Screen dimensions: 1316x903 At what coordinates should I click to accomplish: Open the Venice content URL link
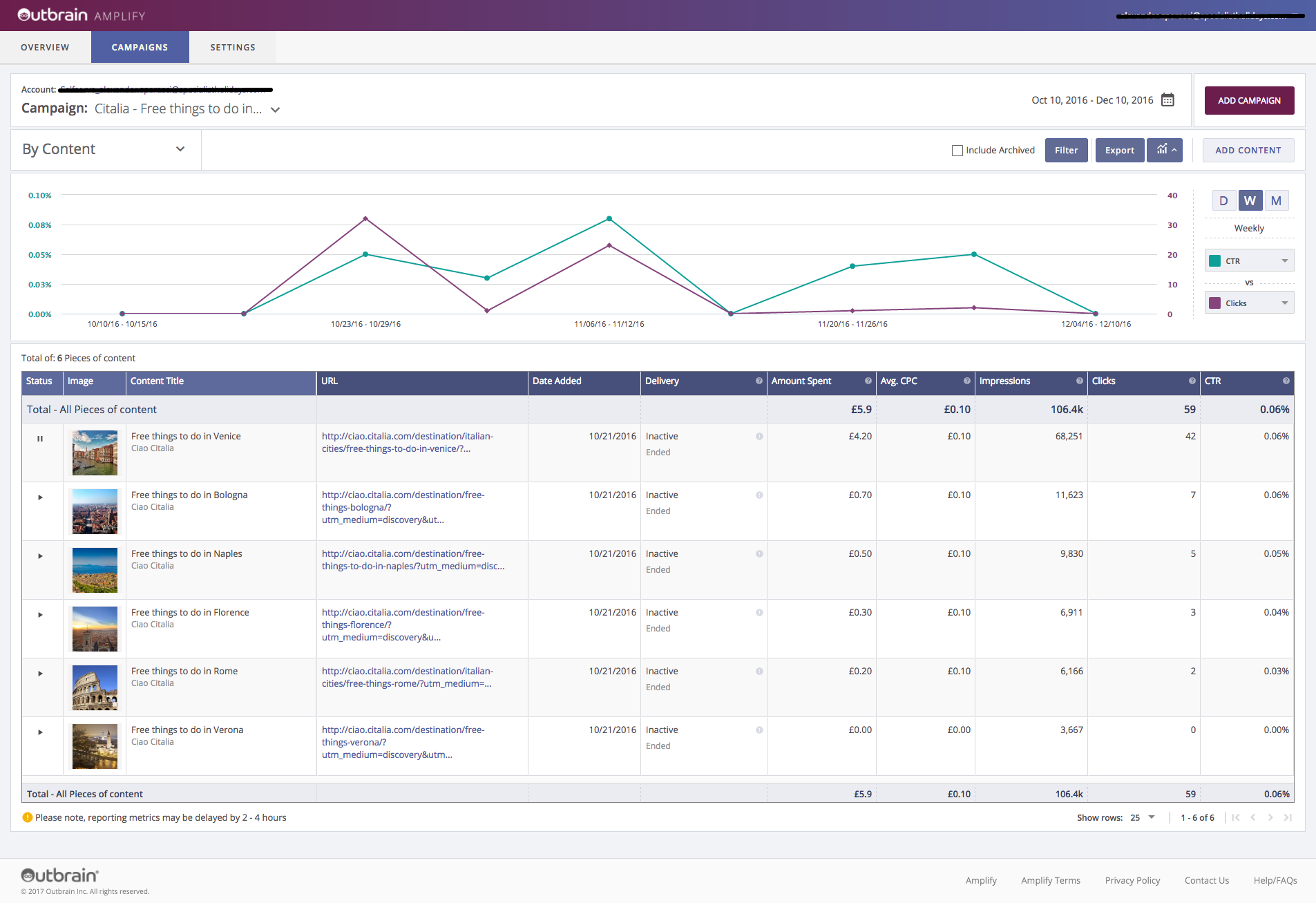pyautogui.click(x=408, y=442)
